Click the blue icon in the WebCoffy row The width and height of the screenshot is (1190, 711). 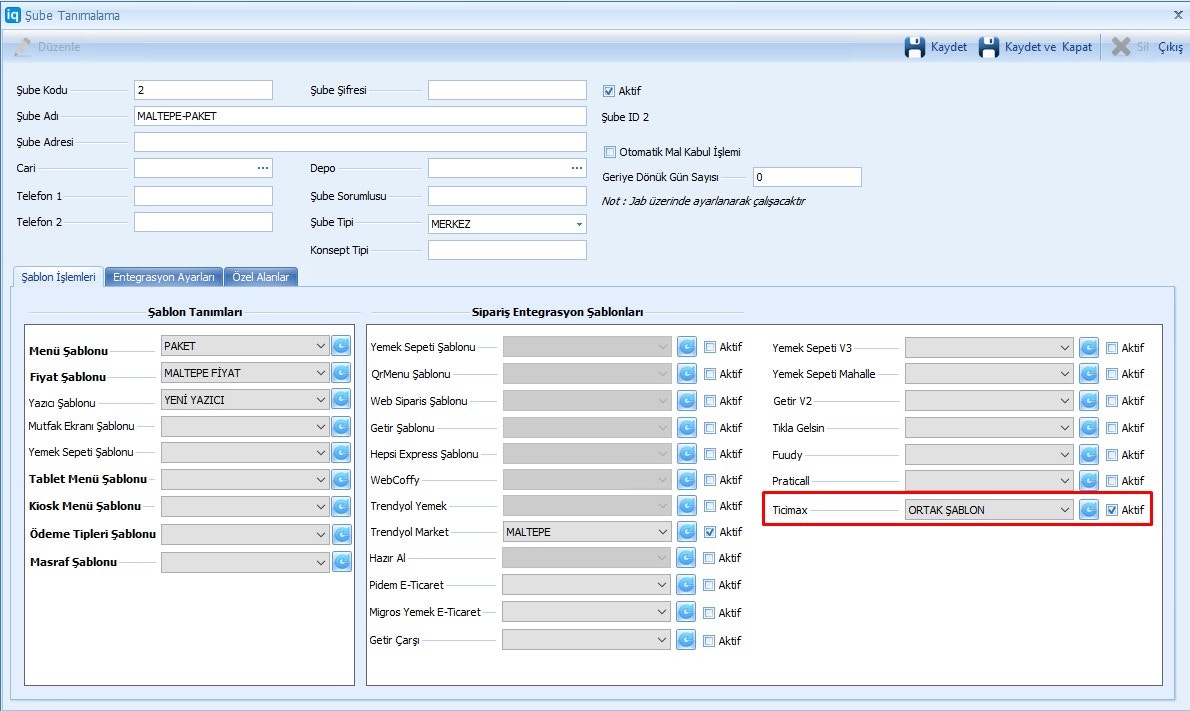(x=687, y=480)
